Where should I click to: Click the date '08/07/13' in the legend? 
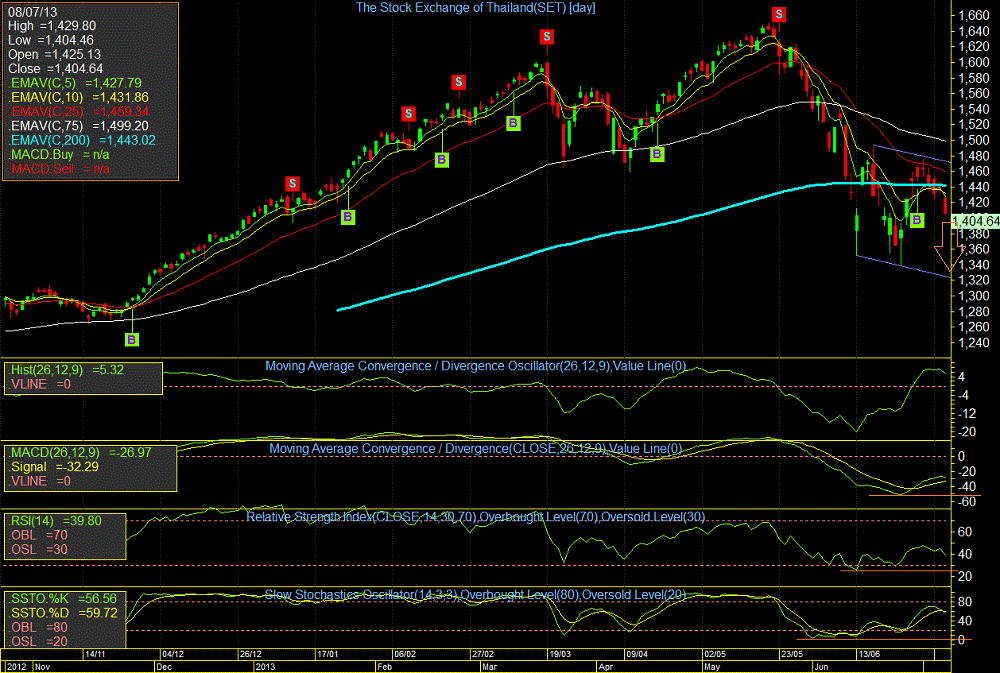pos(33,11)
